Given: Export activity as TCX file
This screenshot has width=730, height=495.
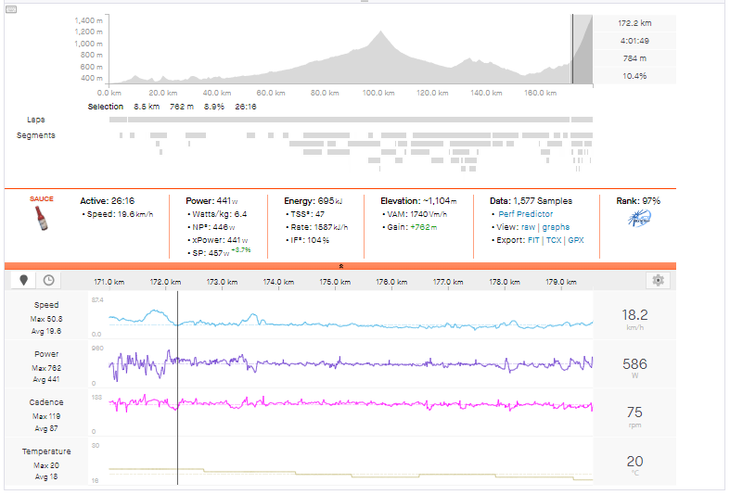Looking at the screenshot, I should pos(555,240).
